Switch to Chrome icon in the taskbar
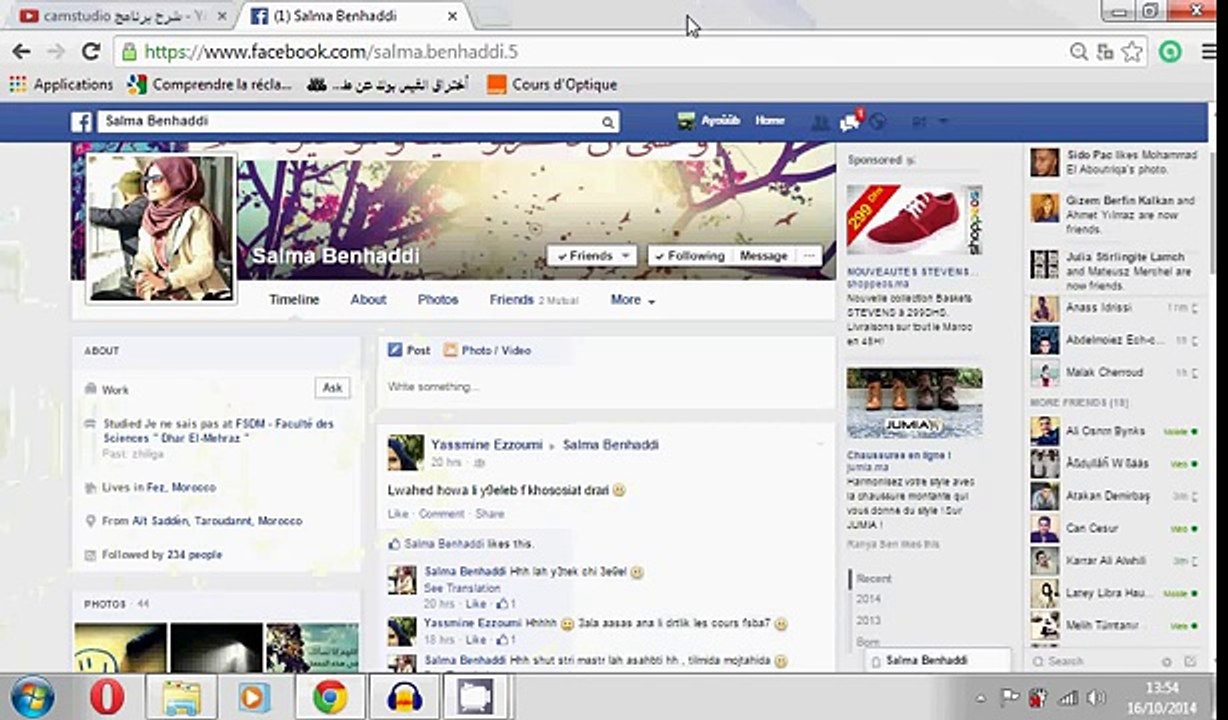Viewport: 1228px width, 720px height. pyautogui.click(x=330, y=696)
